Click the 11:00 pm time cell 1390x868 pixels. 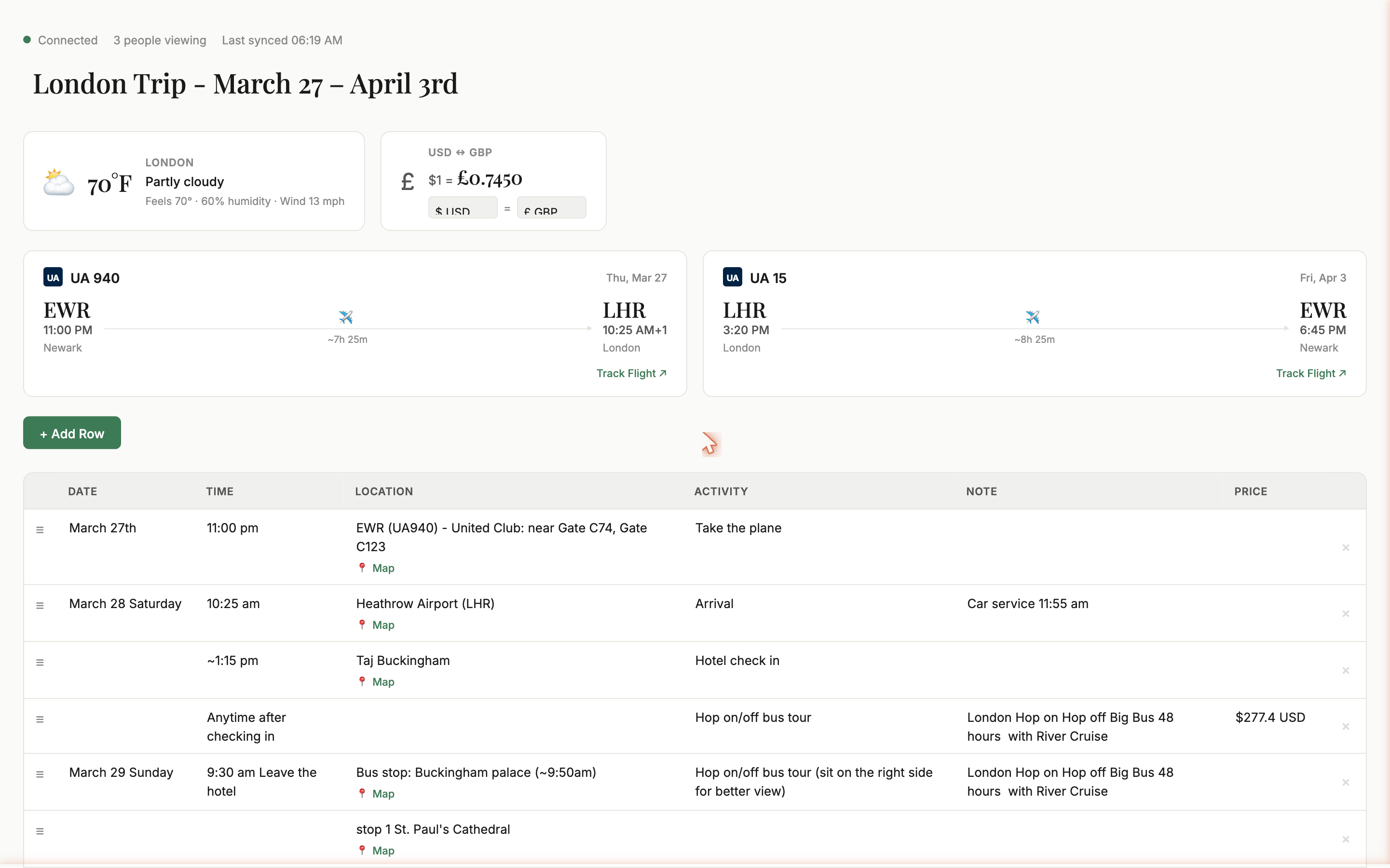(x=232, y=528)
